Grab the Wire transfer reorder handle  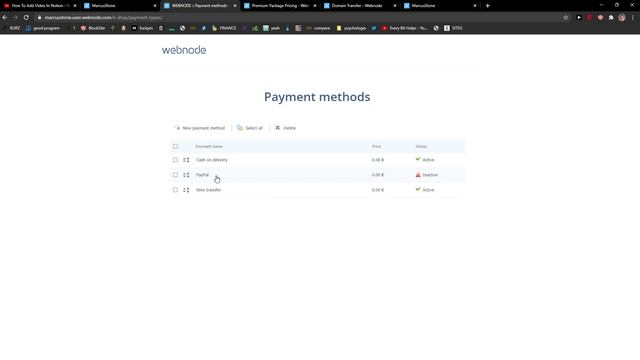click(x=186, y=190)
